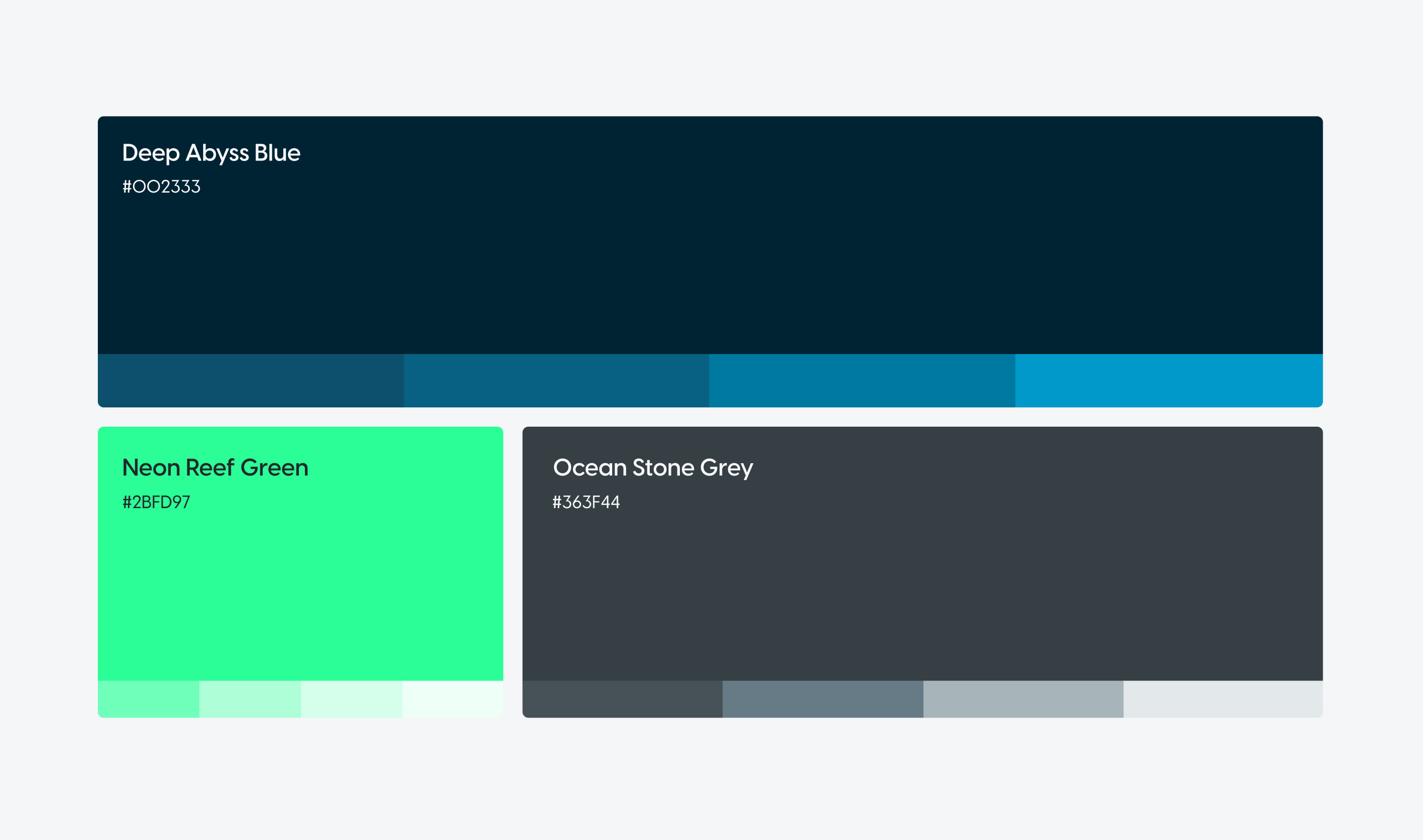Pick the darkest blue tint under Deep Abyss
The image size is (1423, 840).
click(251, 380)
